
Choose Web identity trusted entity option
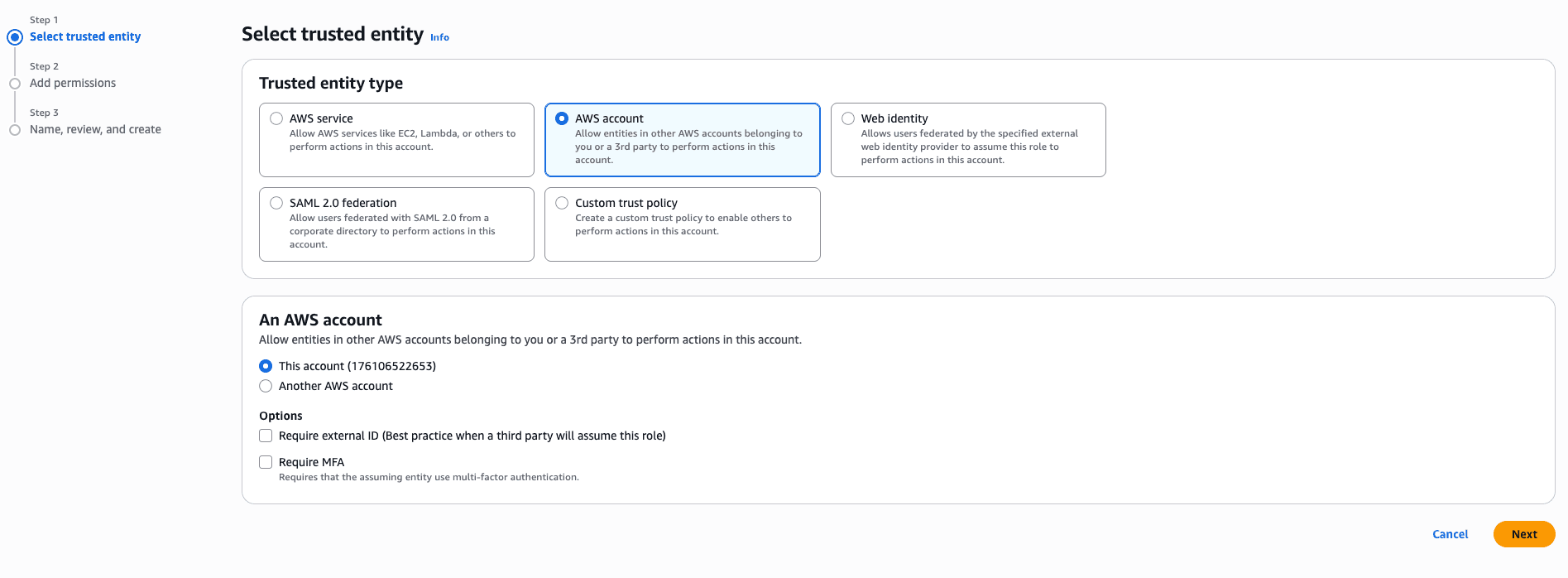coord(848,118)
